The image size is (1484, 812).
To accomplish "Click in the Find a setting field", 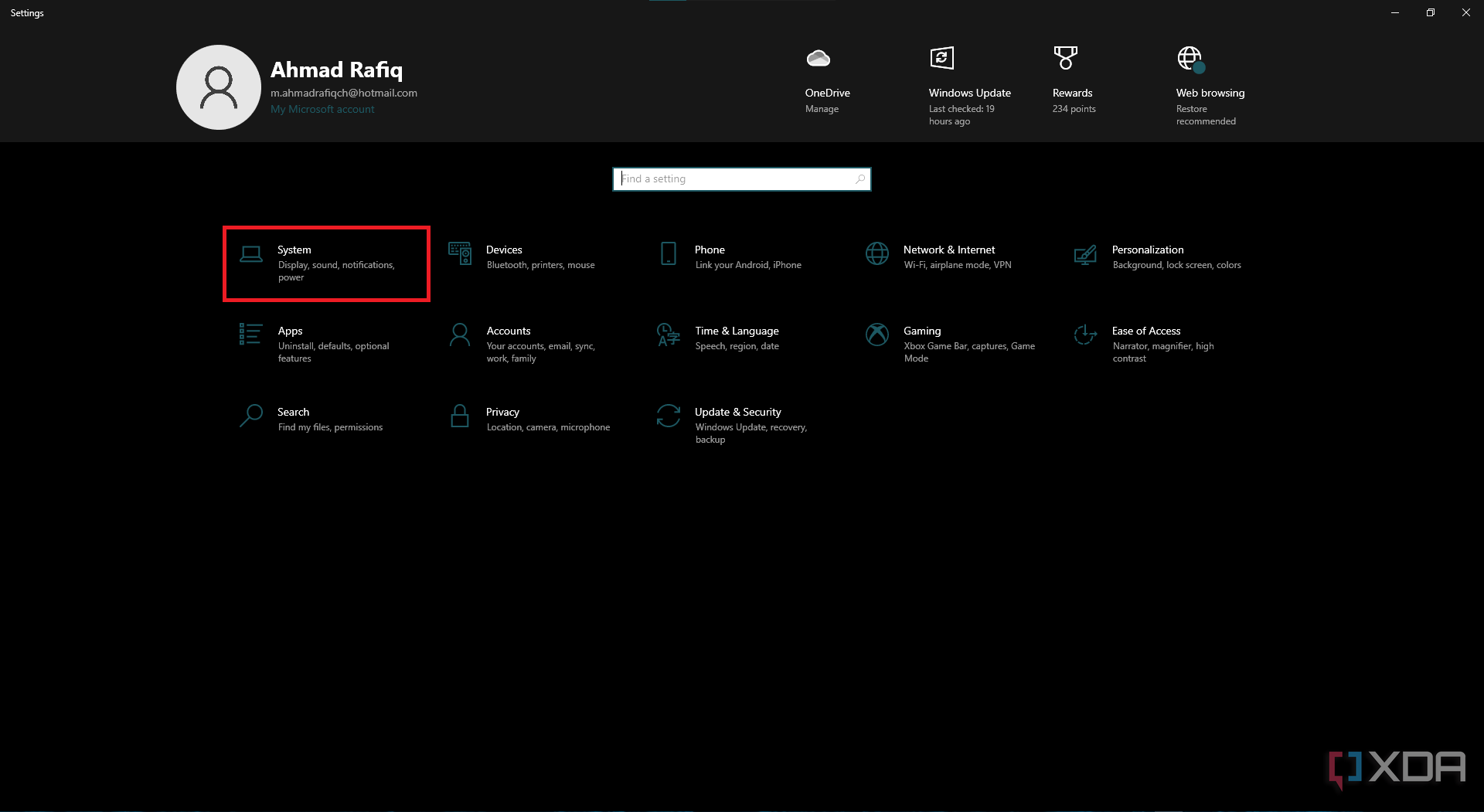I will (742, 179).
